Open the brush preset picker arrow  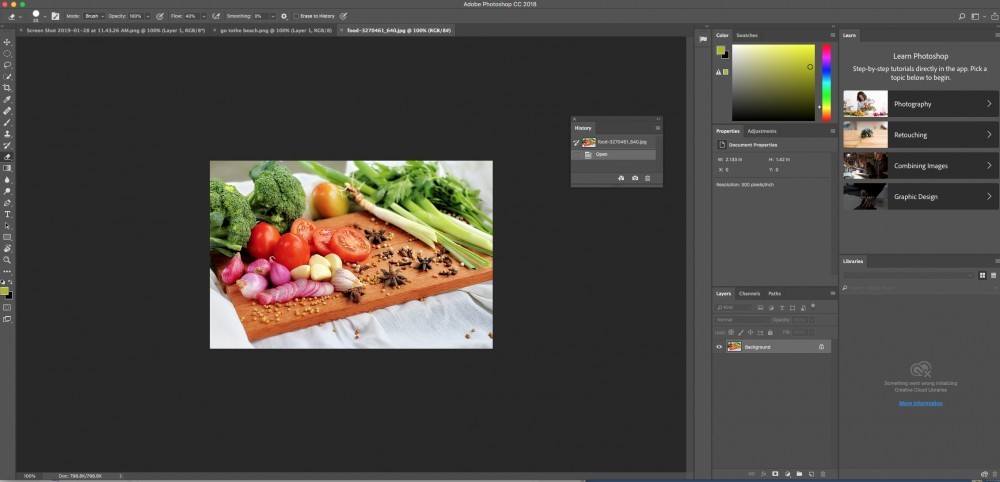pos(45,16)
